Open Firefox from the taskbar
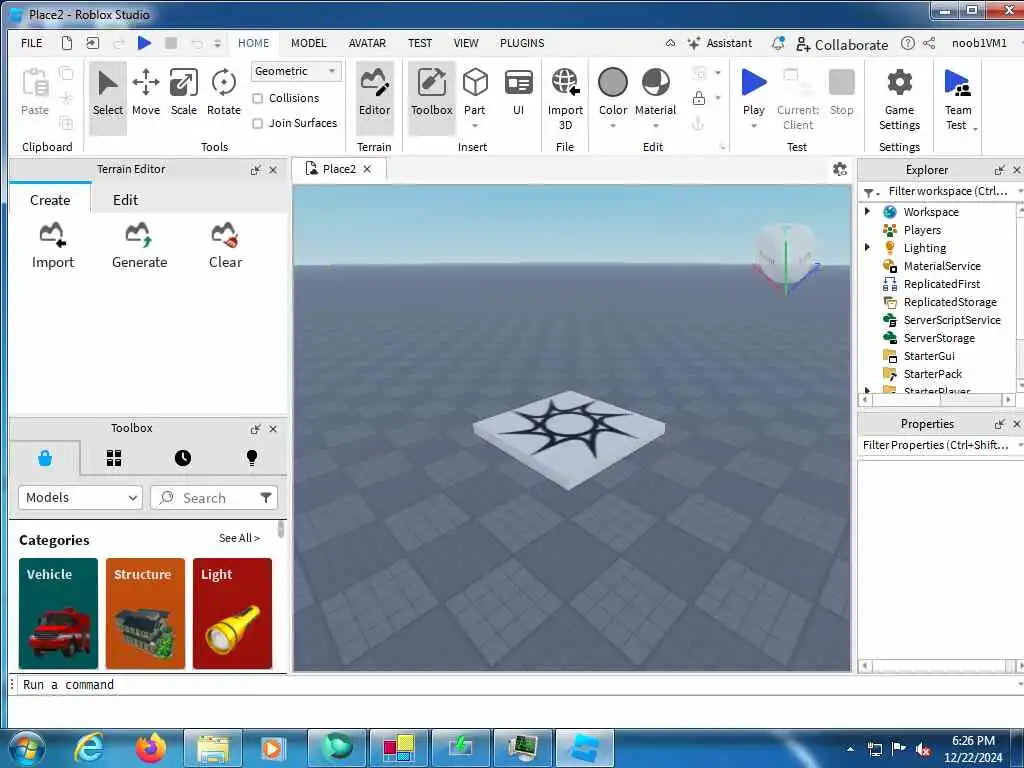 tap(151, 748)
